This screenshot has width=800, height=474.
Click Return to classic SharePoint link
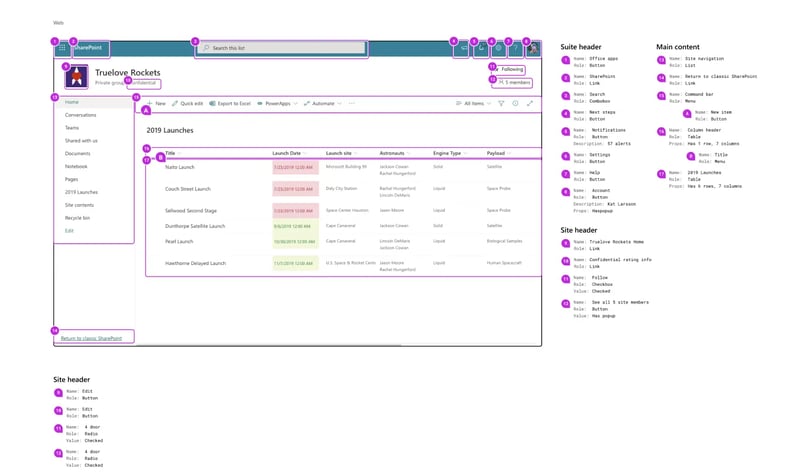(x=90, y=338)
